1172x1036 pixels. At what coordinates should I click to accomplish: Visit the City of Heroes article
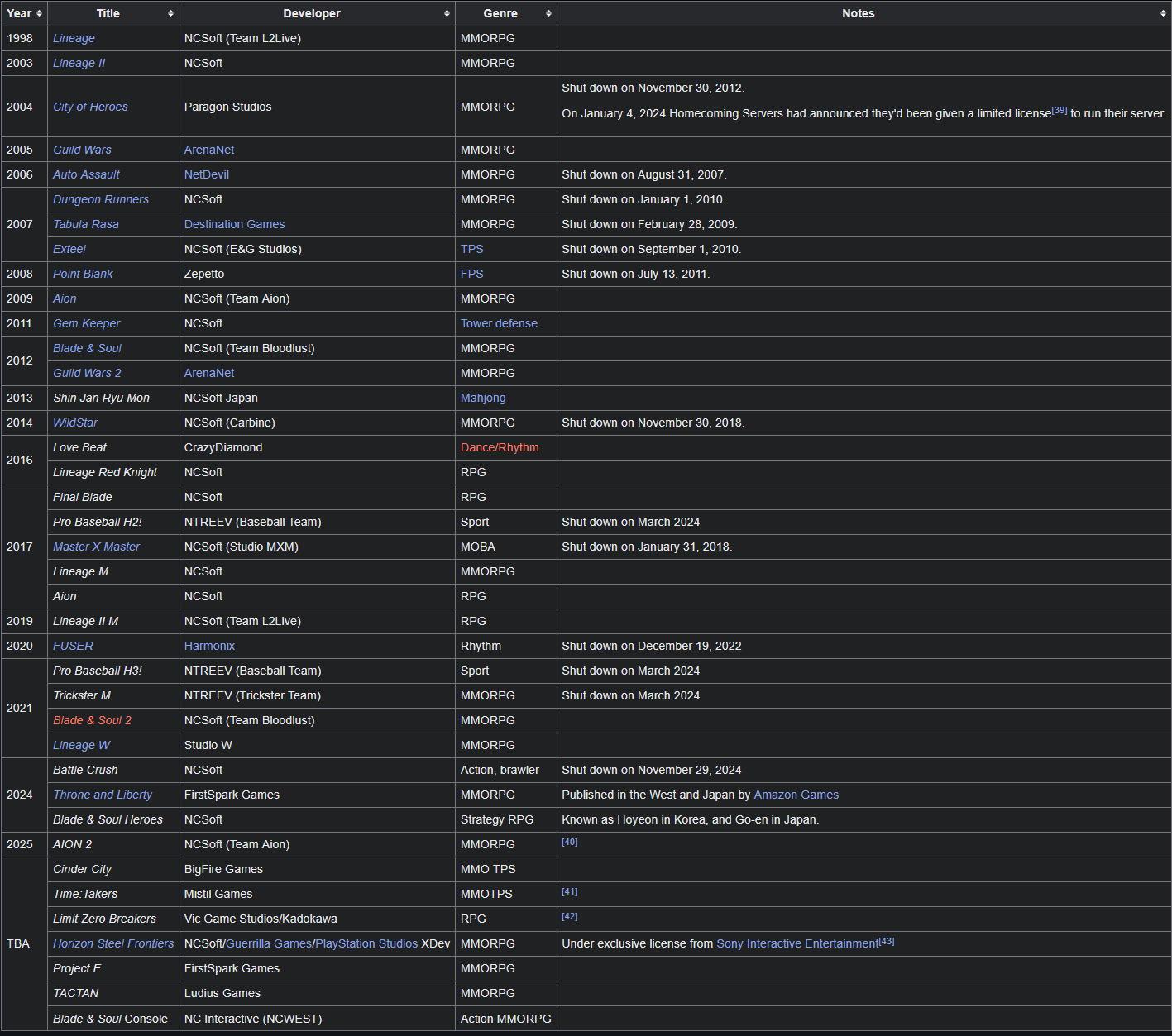90,107
